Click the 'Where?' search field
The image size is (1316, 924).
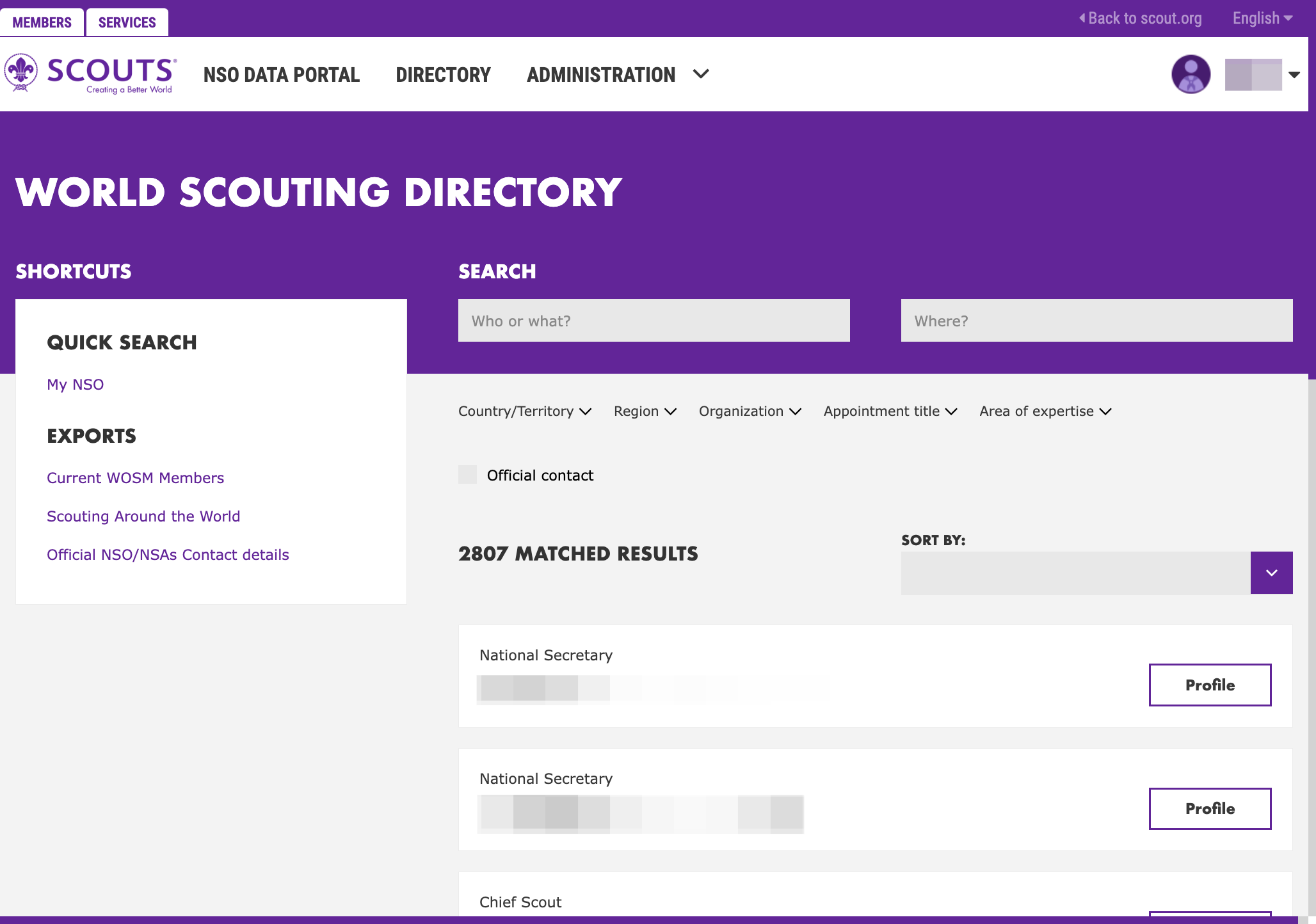[x=1096, y=321]
